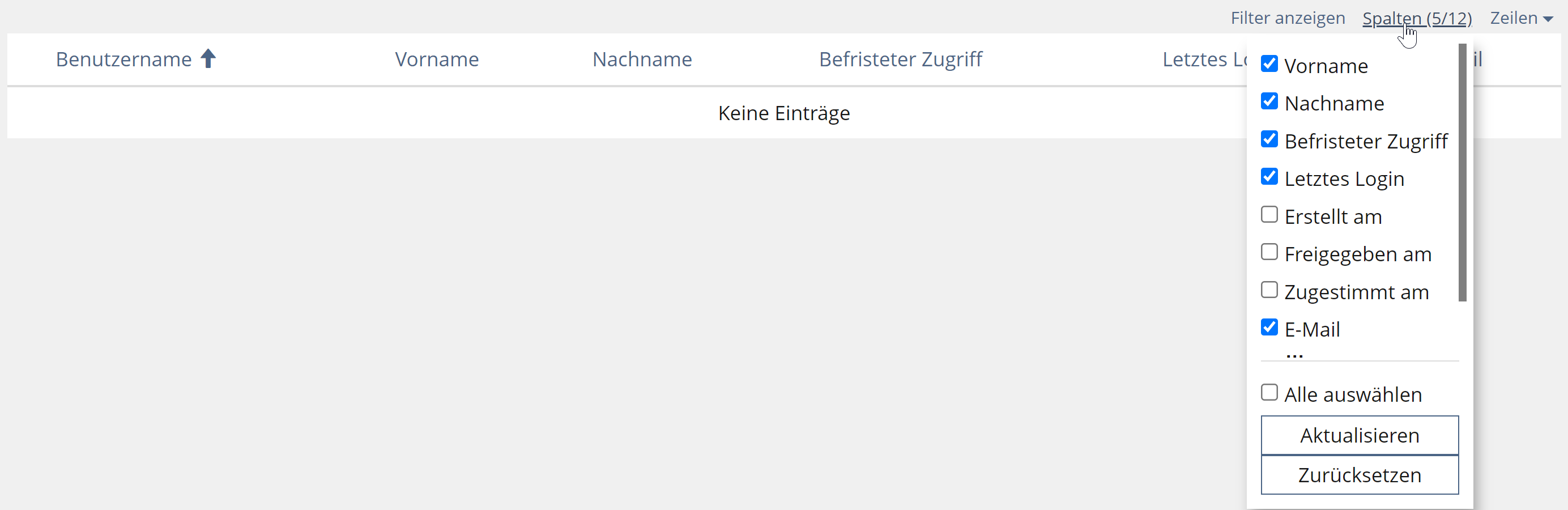Tick the Alle auswählen checkbox

[1269, 393]
